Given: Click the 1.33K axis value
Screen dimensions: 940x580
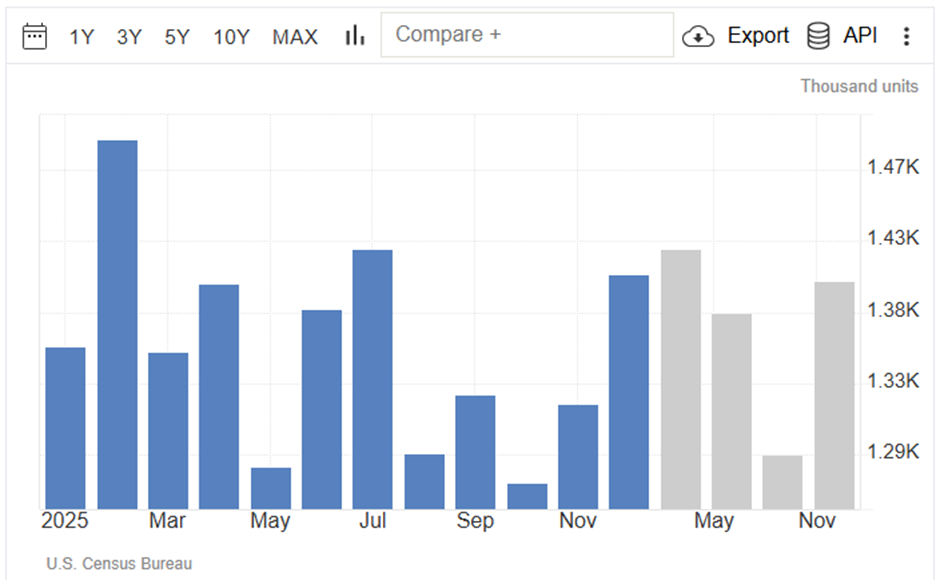Looking at the screenshot, I should click(x=893, y=381).
